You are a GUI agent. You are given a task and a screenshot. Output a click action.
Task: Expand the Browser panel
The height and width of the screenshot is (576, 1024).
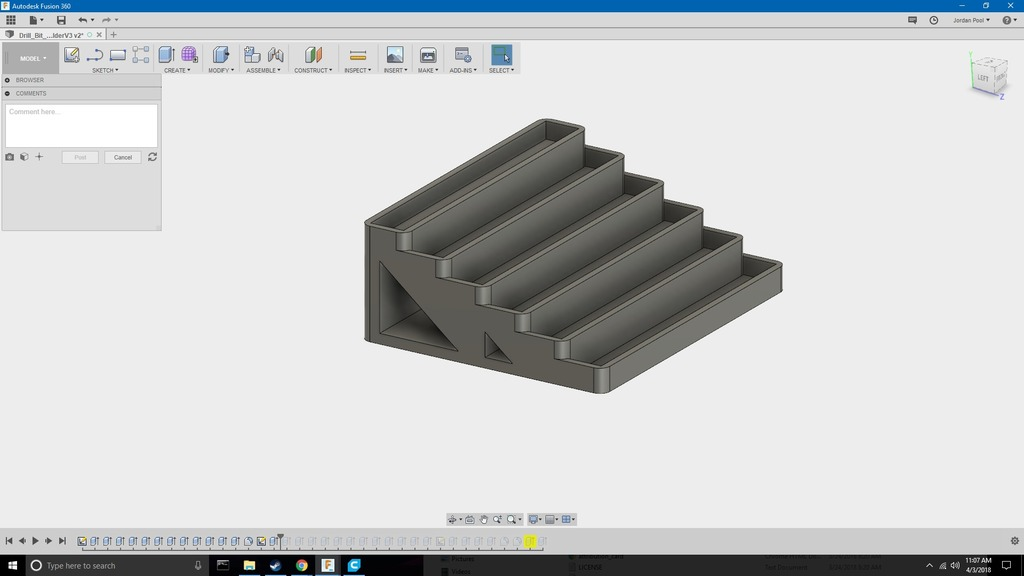point(7,80)
